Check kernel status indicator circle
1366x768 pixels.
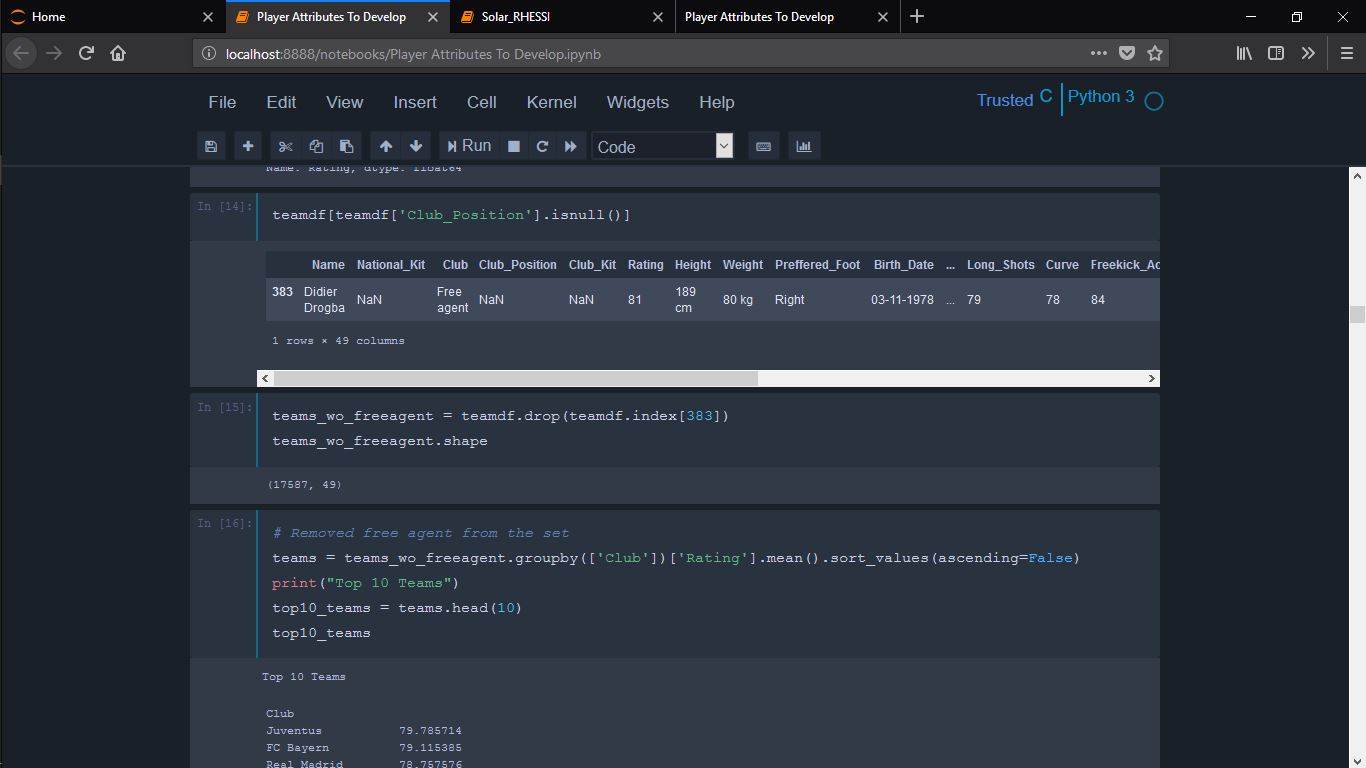click(x=1152, y=101)
